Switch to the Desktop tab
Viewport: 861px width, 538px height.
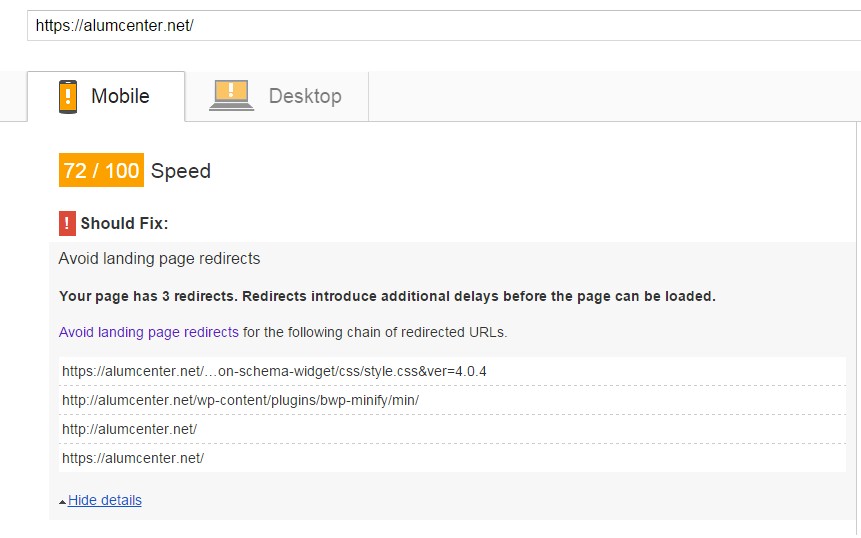[x=277, y=97]
